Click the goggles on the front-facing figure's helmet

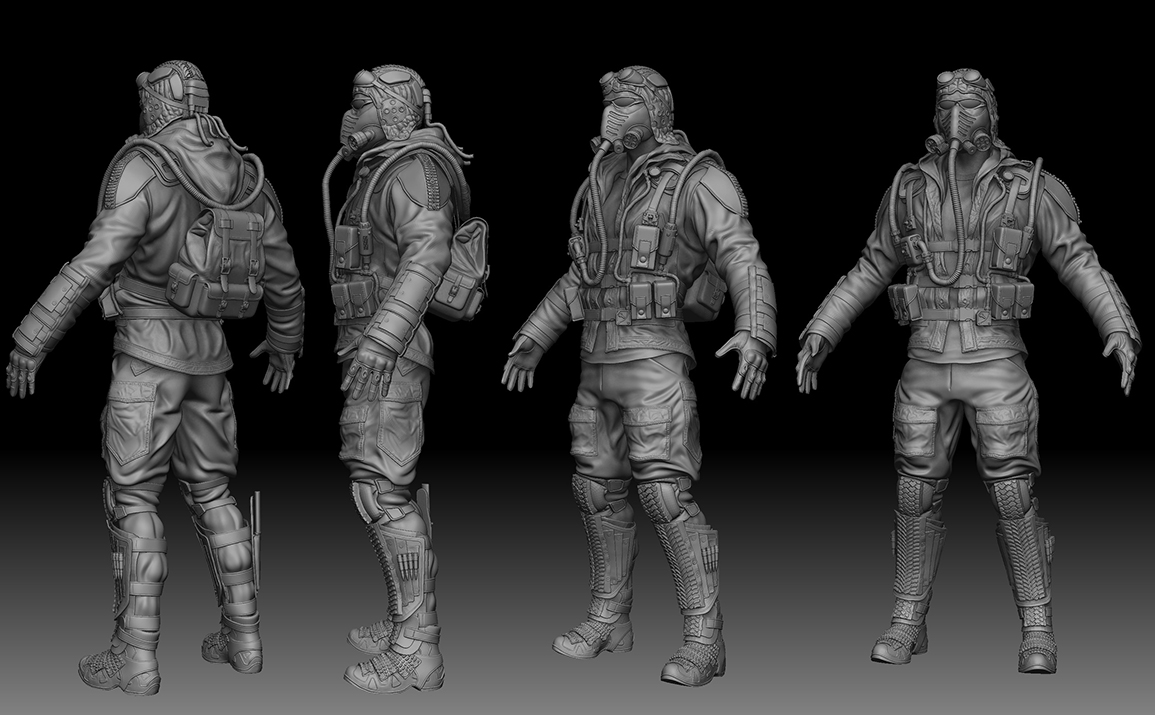(x=961, y=81)
